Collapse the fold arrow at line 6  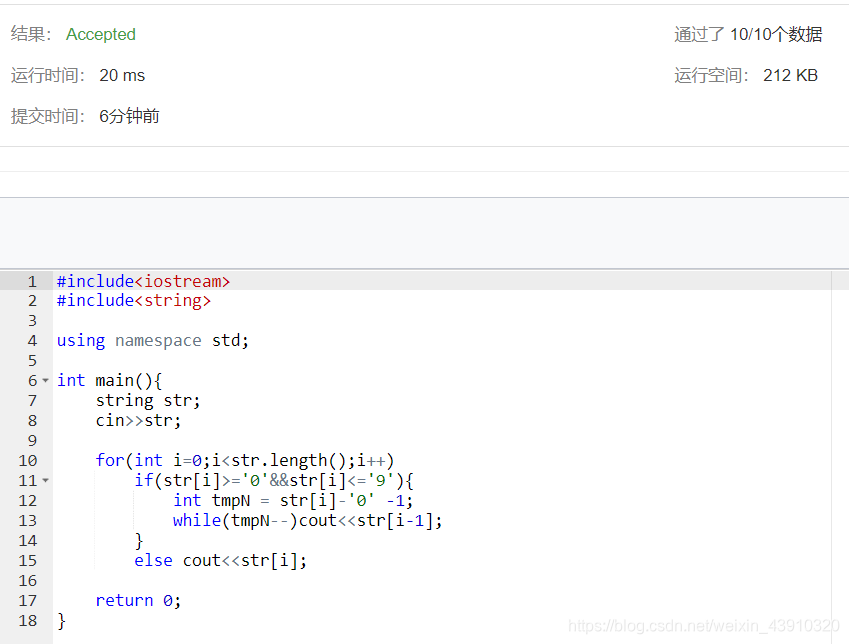click(x=45, y=381)
